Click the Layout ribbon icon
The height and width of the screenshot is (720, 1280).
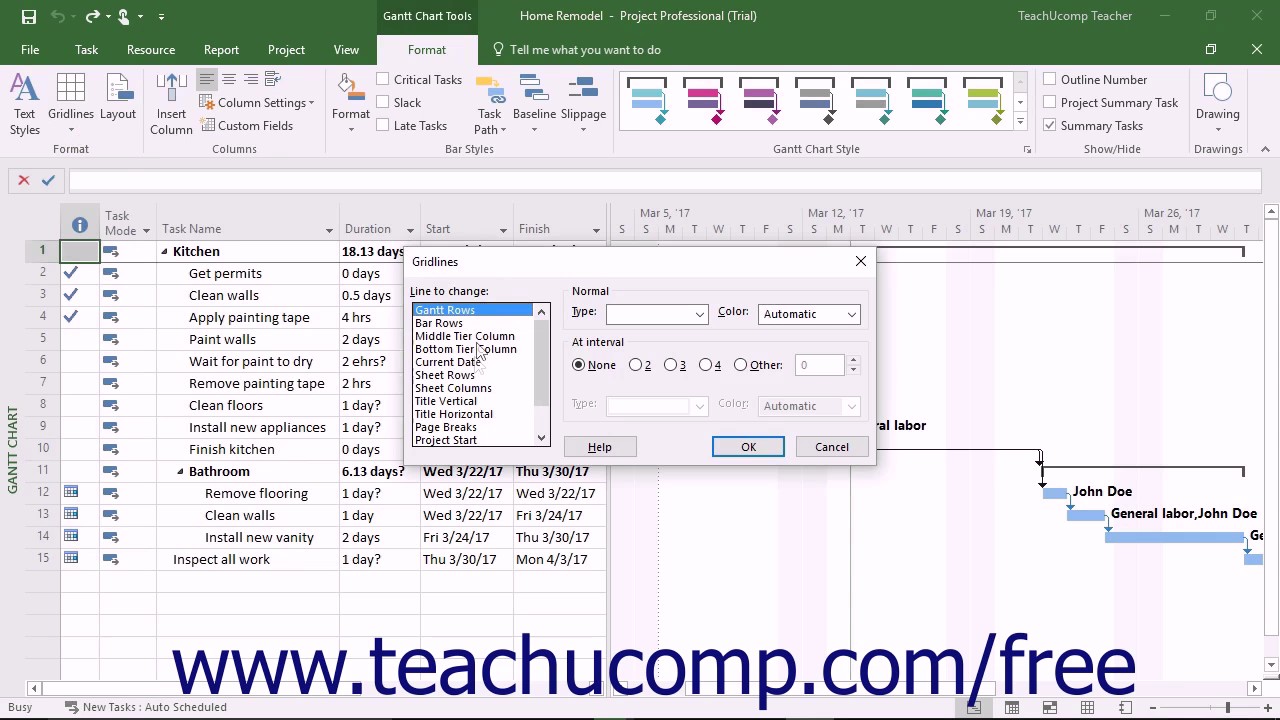(118, 98)
